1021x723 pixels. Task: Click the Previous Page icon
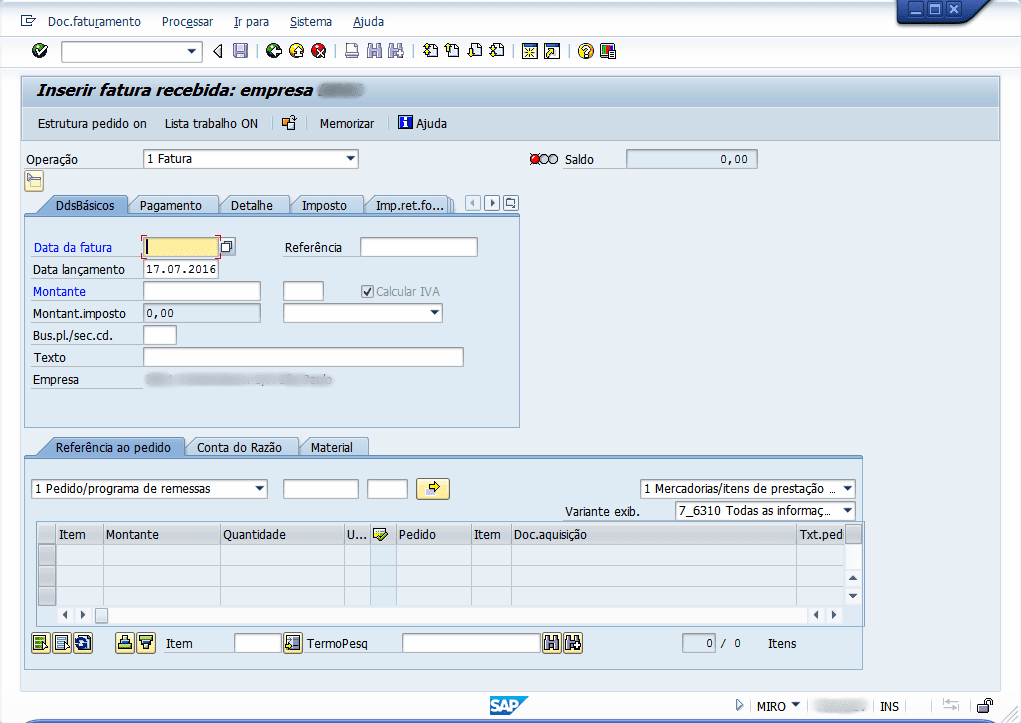(x=452, y=51)
